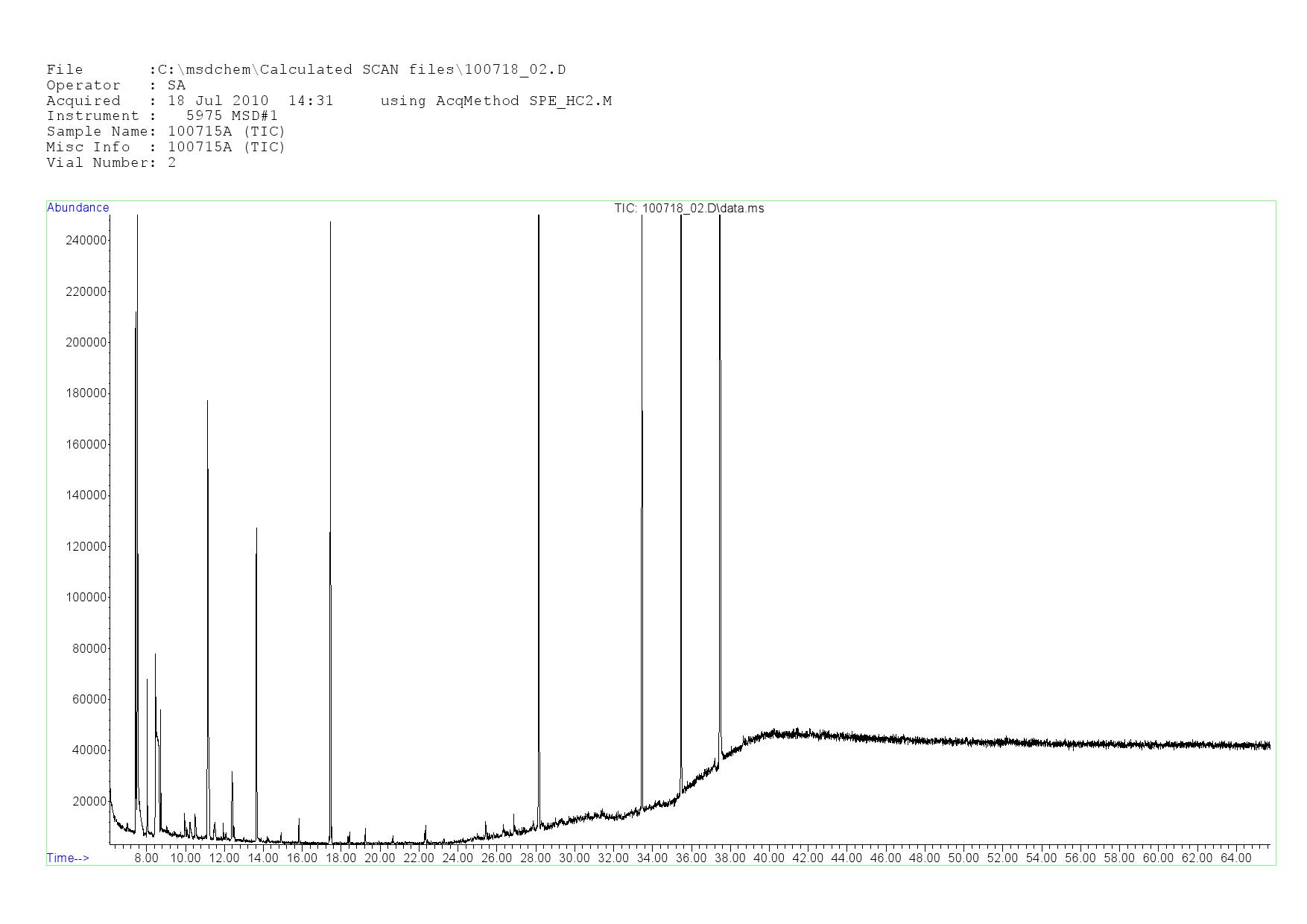Click the chart title "TIC: 100718_02.D\data.ms"

pyautogui.click(x=689, y=209)
